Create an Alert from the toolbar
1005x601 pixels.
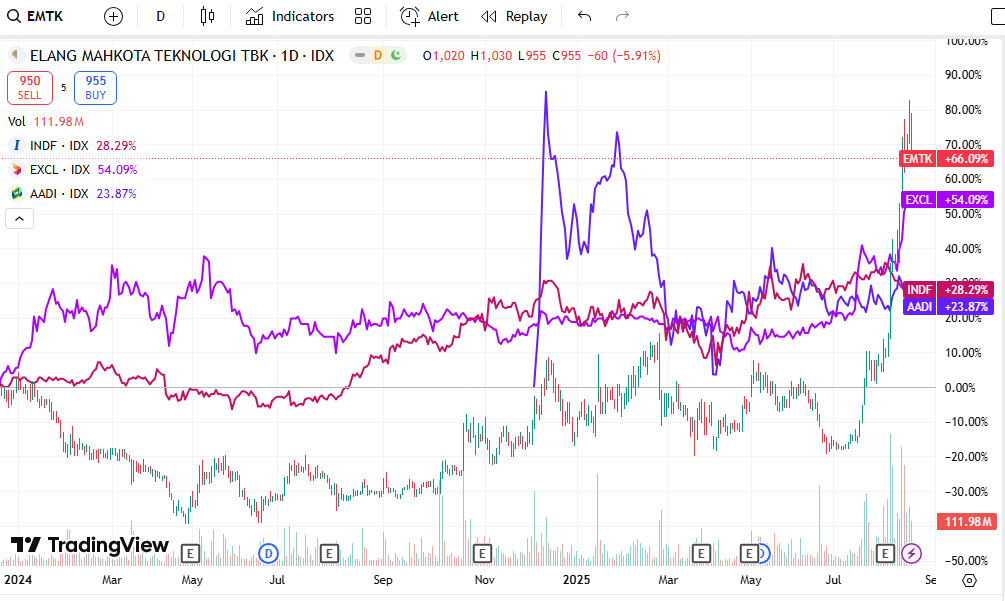coord(429,16)
